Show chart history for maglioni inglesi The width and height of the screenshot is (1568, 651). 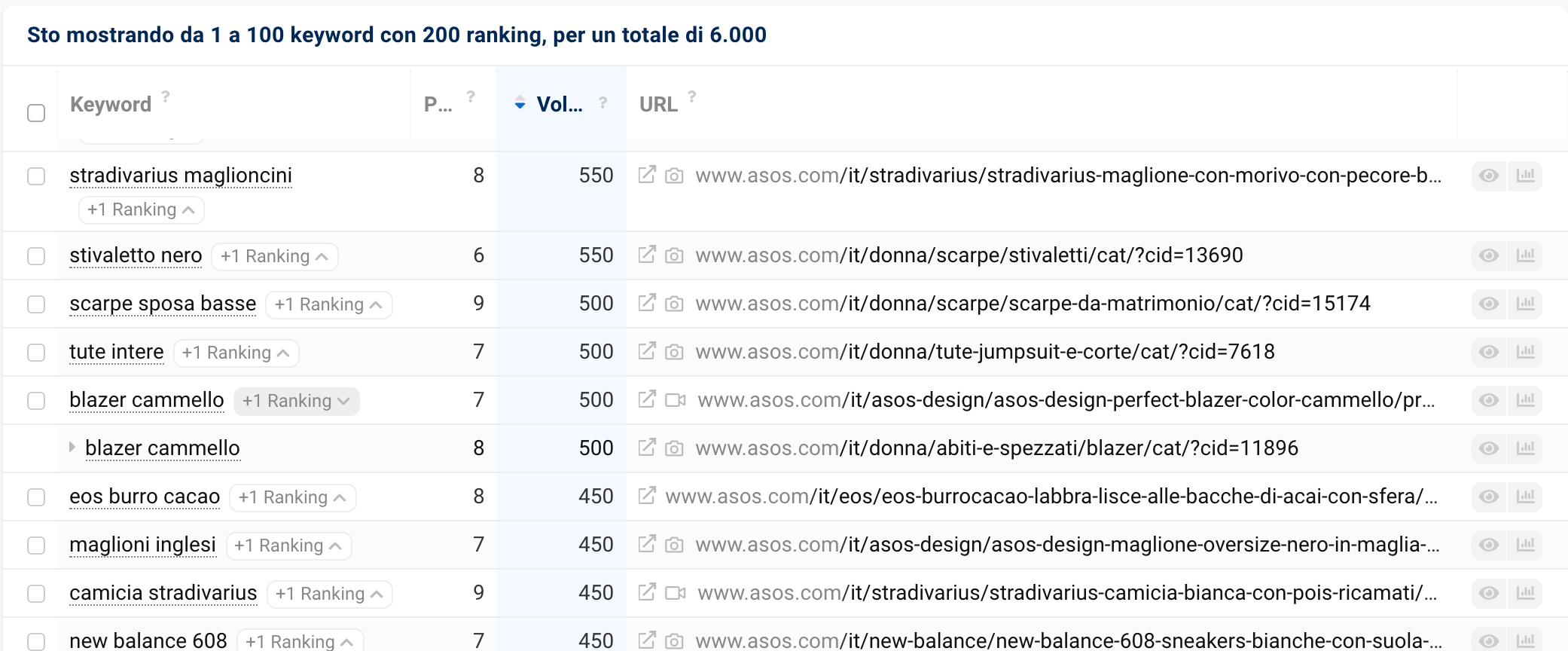1525,545
